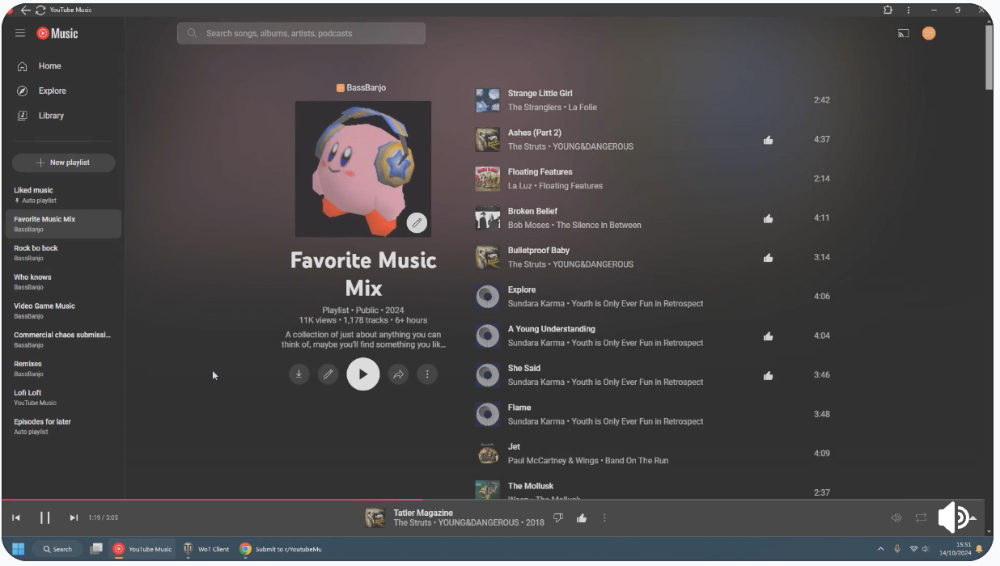
Task: Open the notification bell in taskbar
Action: [x=980, y=549]
